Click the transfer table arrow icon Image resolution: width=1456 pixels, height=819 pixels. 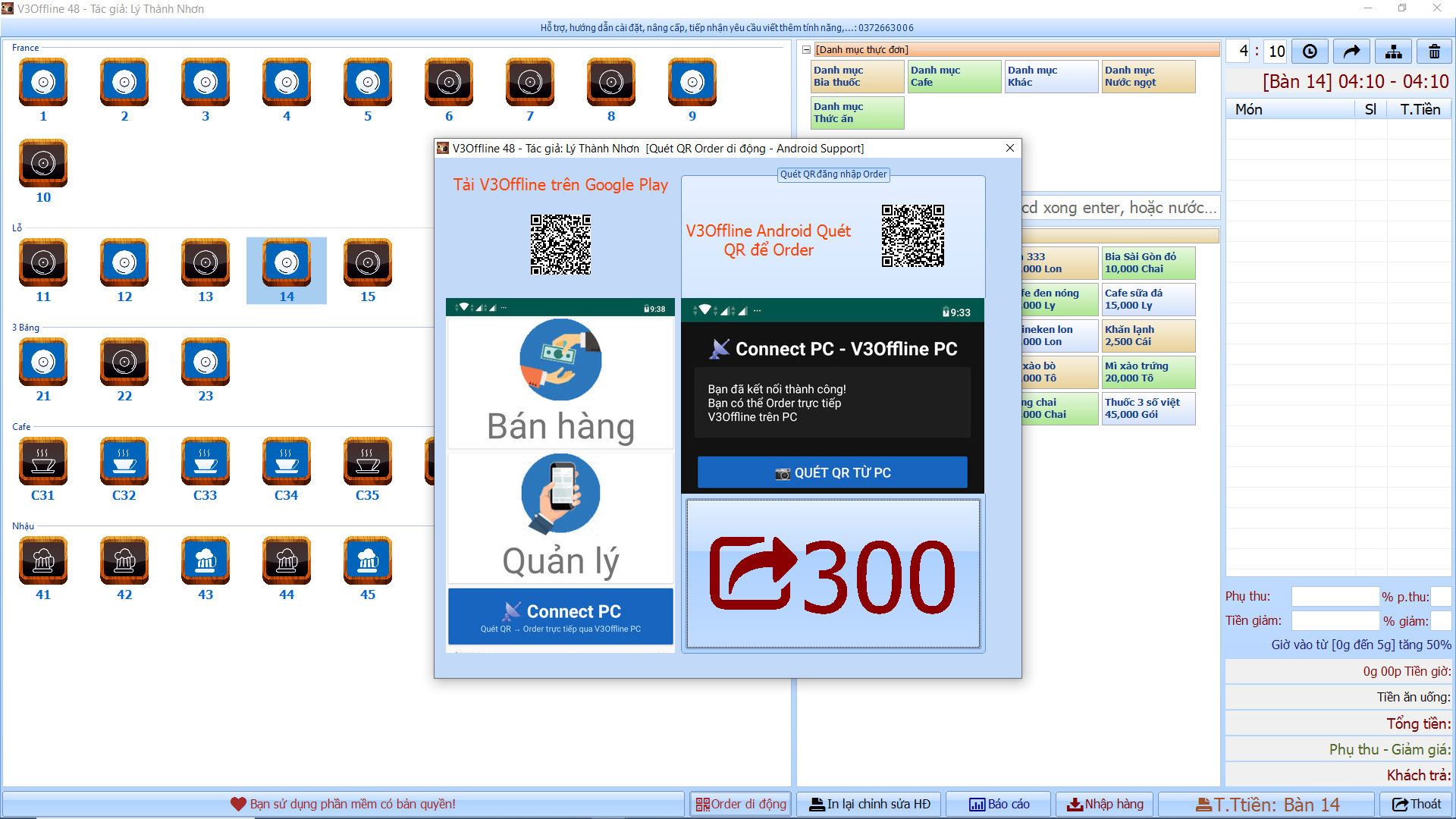coord(1351,52)
